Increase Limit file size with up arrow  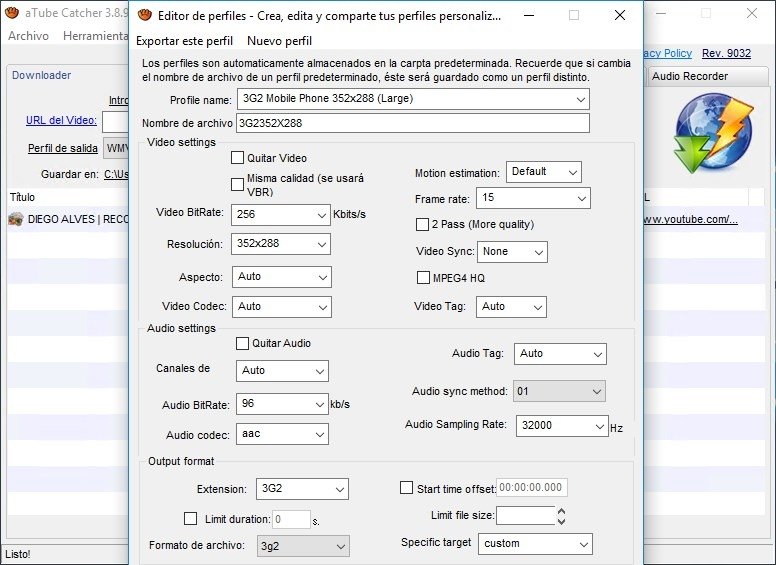(561, 511)
